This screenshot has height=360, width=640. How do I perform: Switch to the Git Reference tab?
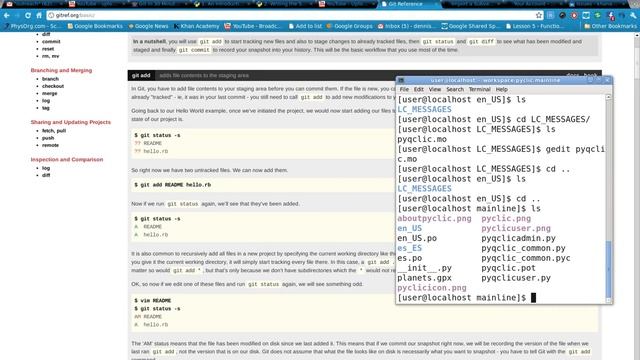(405, 4)
